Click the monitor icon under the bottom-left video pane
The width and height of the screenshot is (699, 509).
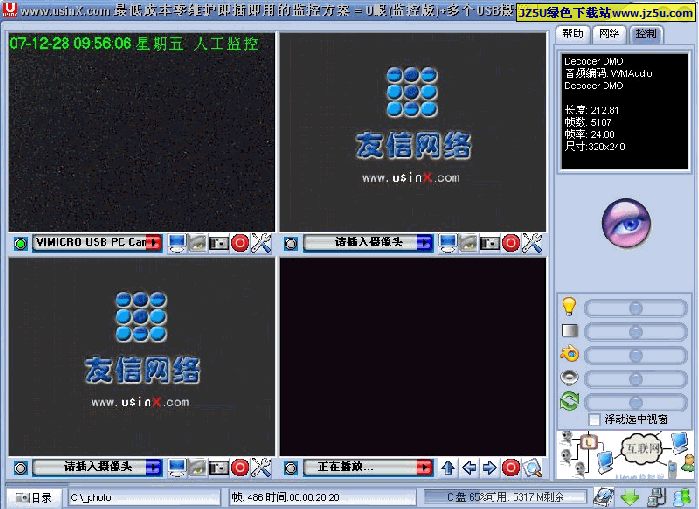tap(177, 468)
